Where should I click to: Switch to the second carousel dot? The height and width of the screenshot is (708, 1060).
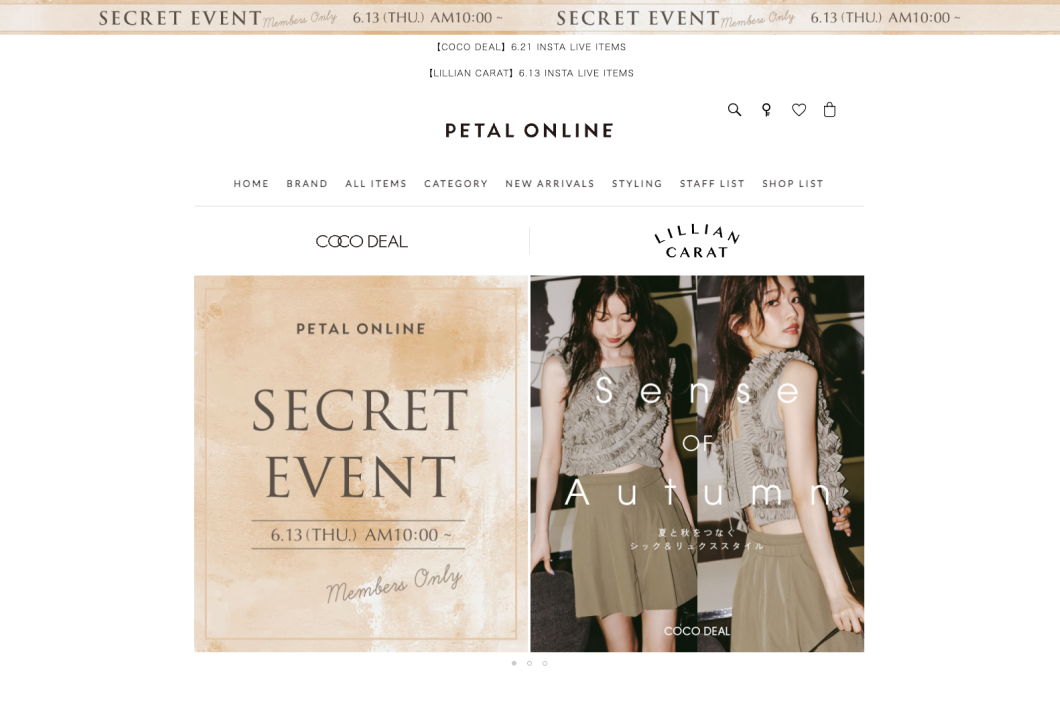(529, 663)
